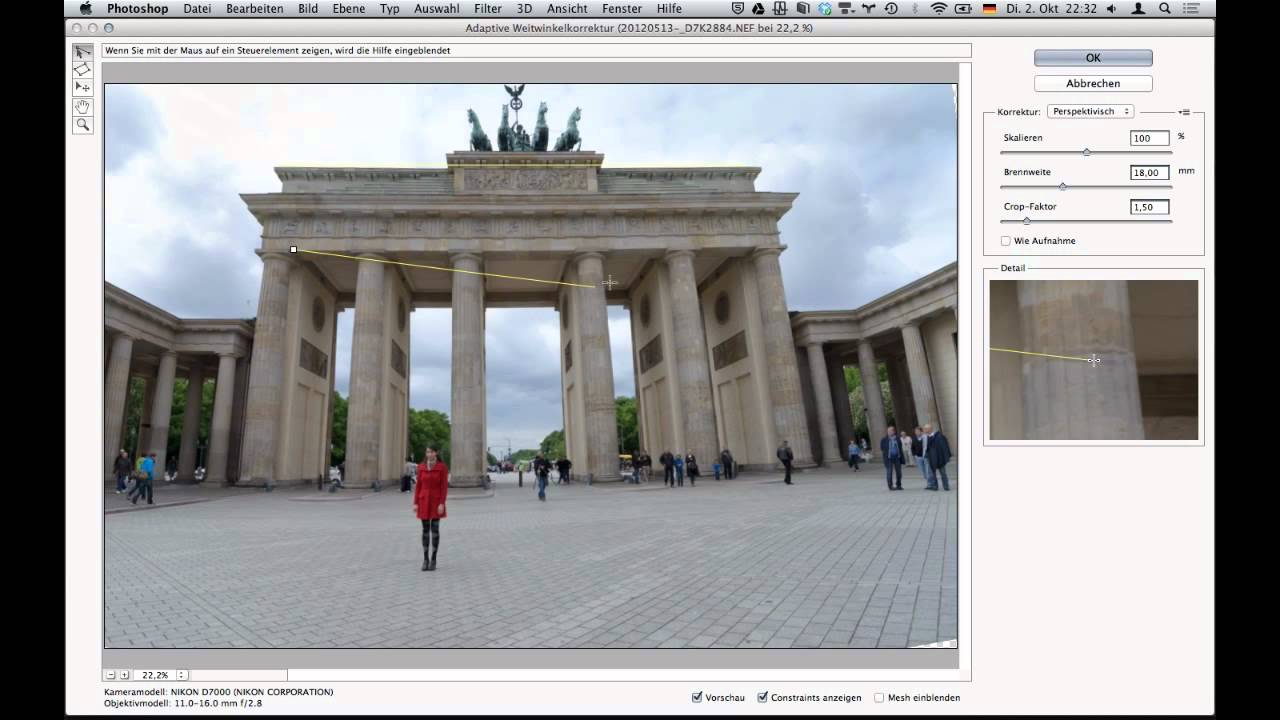Click the Kameramodell NIKON D7000 text

click(x=219, y=692)
